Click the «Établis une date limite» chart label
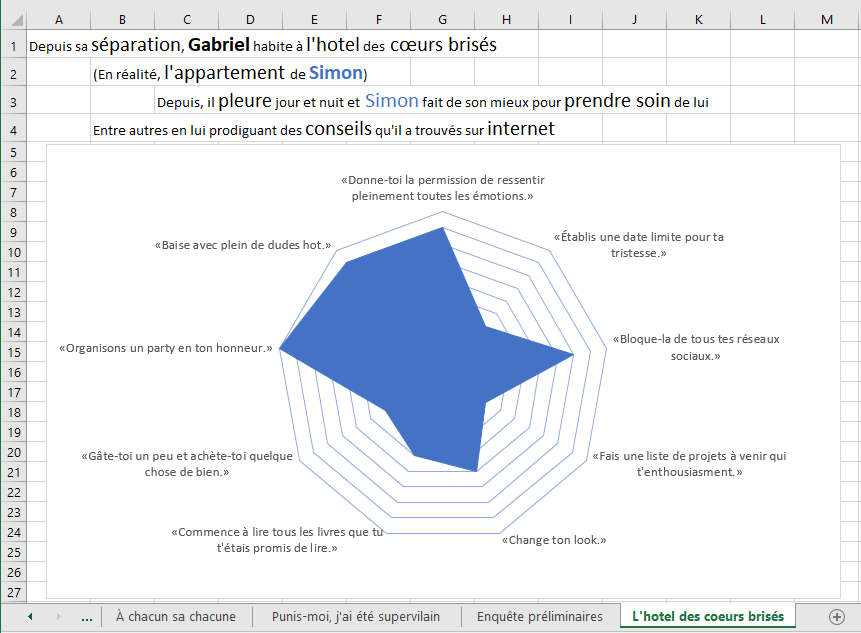Image resolution: width=861 pixels, height=633 pixels. point(639,245)
